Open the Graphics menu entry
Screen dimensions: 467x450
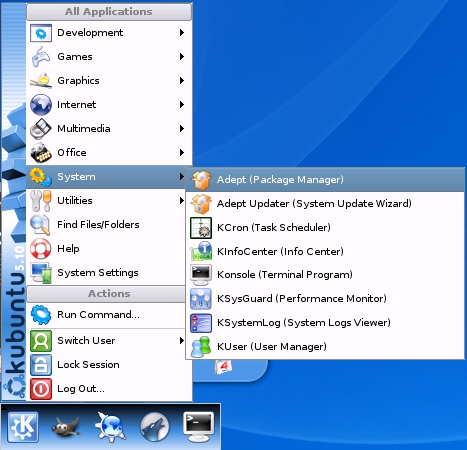[x=109, y=81]
